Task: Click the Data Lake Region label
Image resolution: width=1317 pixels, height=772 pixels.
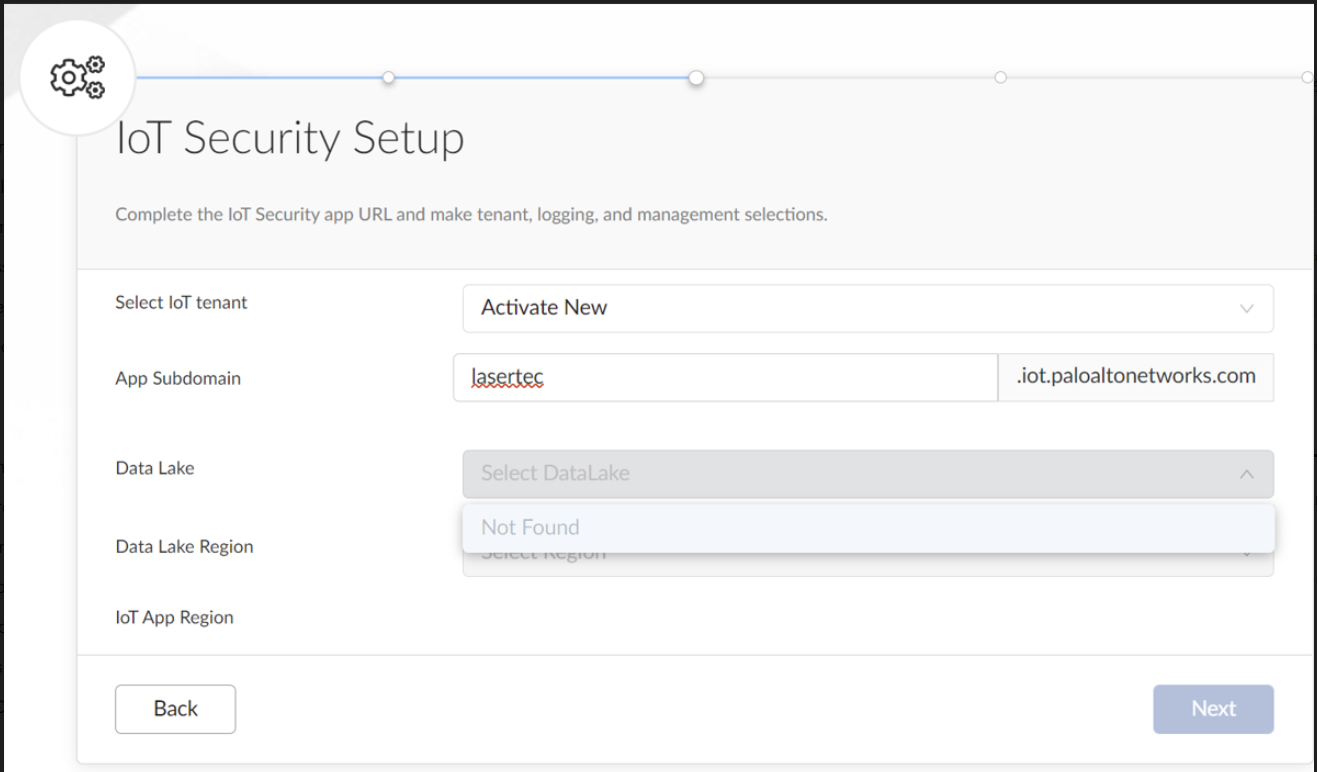Action: coord(184,547)
